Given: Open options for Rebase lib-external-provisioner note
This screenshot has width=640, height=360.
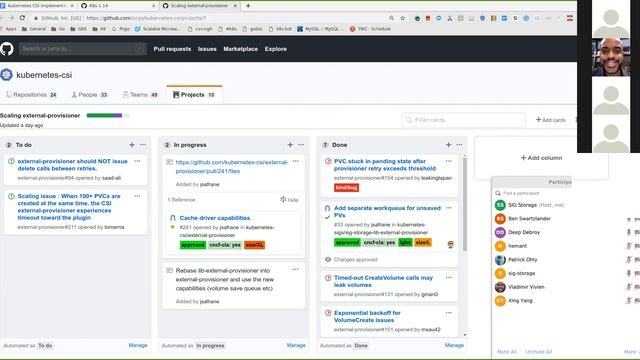Looking at the screenshot, I should point(296,269).
